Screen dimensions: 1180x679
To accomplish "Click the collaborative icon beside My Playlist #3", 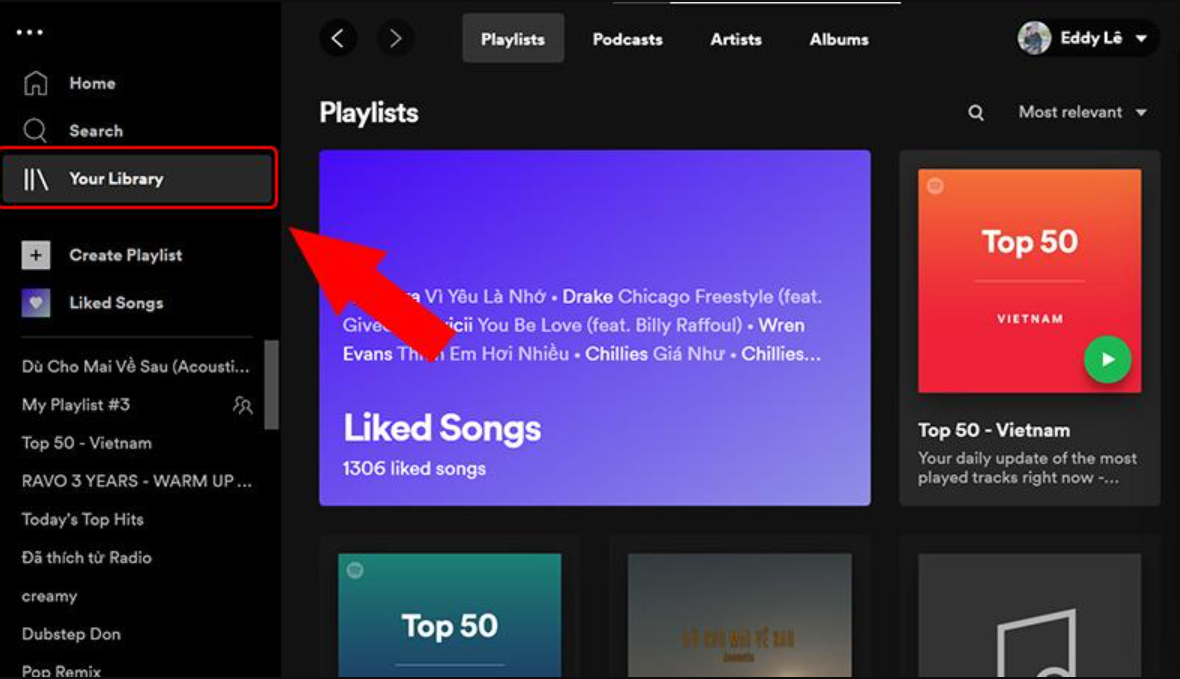I will [242, 405].
